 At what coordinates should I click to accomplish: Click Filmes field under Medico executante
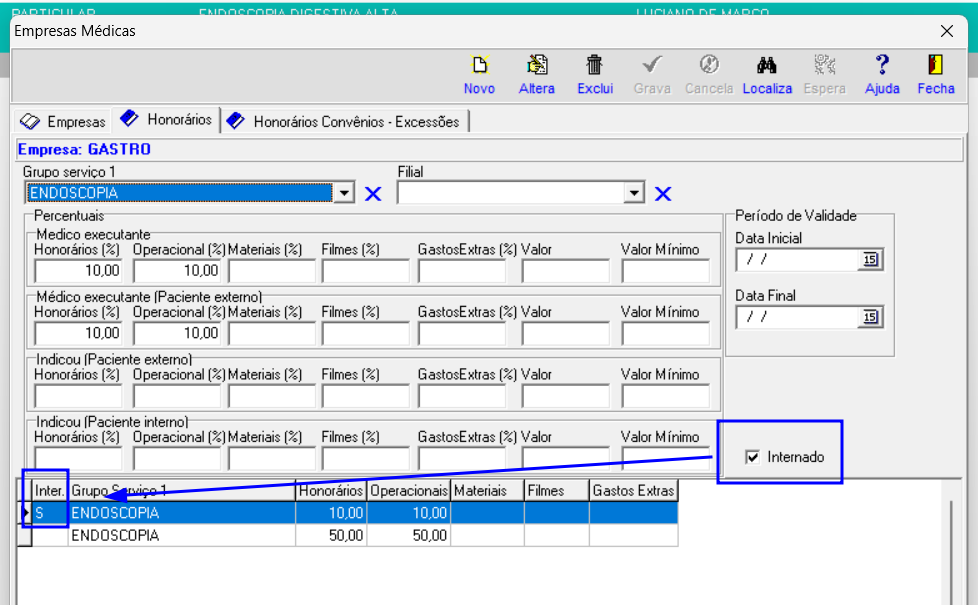(x=366, y=271)
